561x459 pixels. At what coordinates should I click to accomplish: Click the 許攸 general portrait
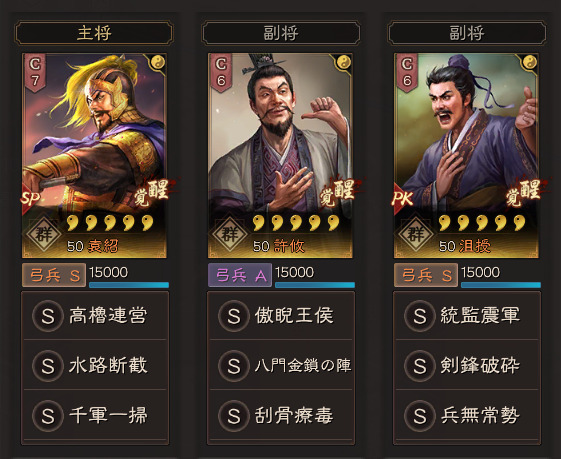tap(280, 156)
